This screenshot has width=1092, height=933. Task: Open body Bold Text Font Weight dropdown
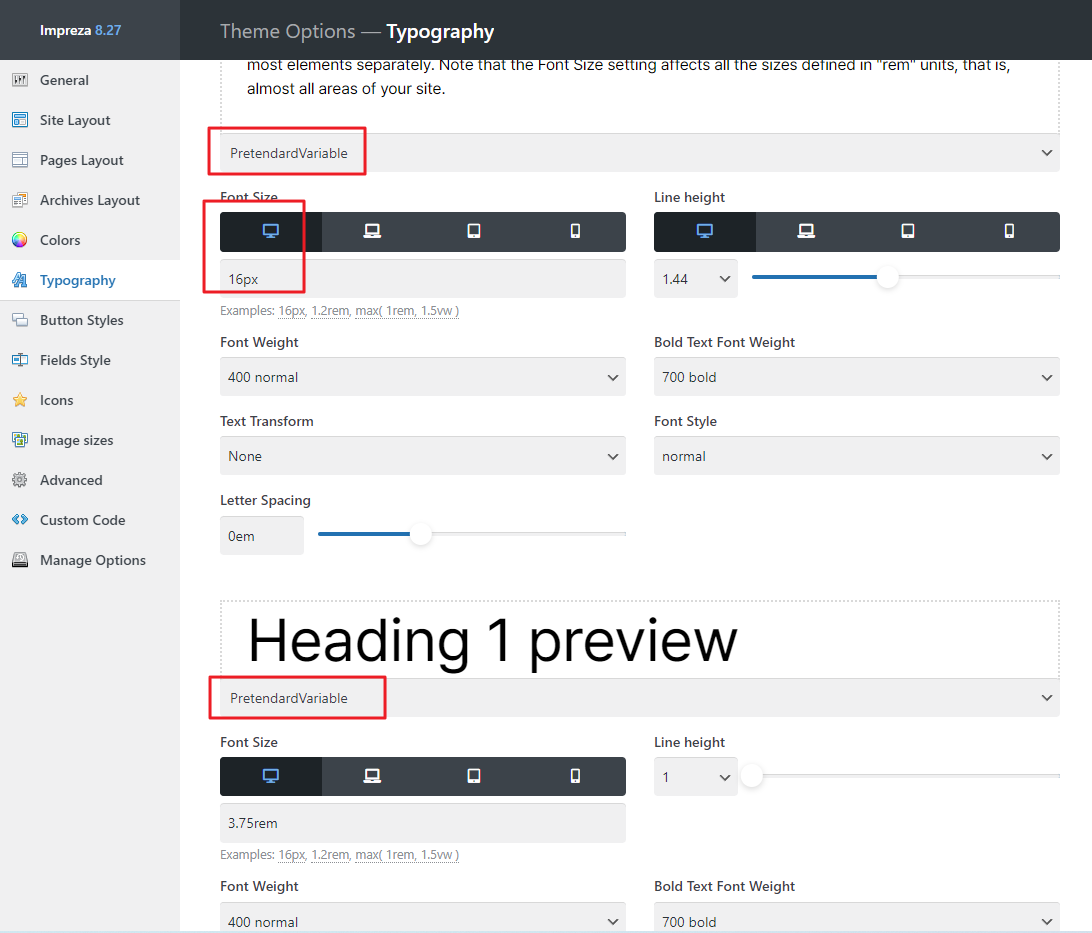tap(857, 377)
